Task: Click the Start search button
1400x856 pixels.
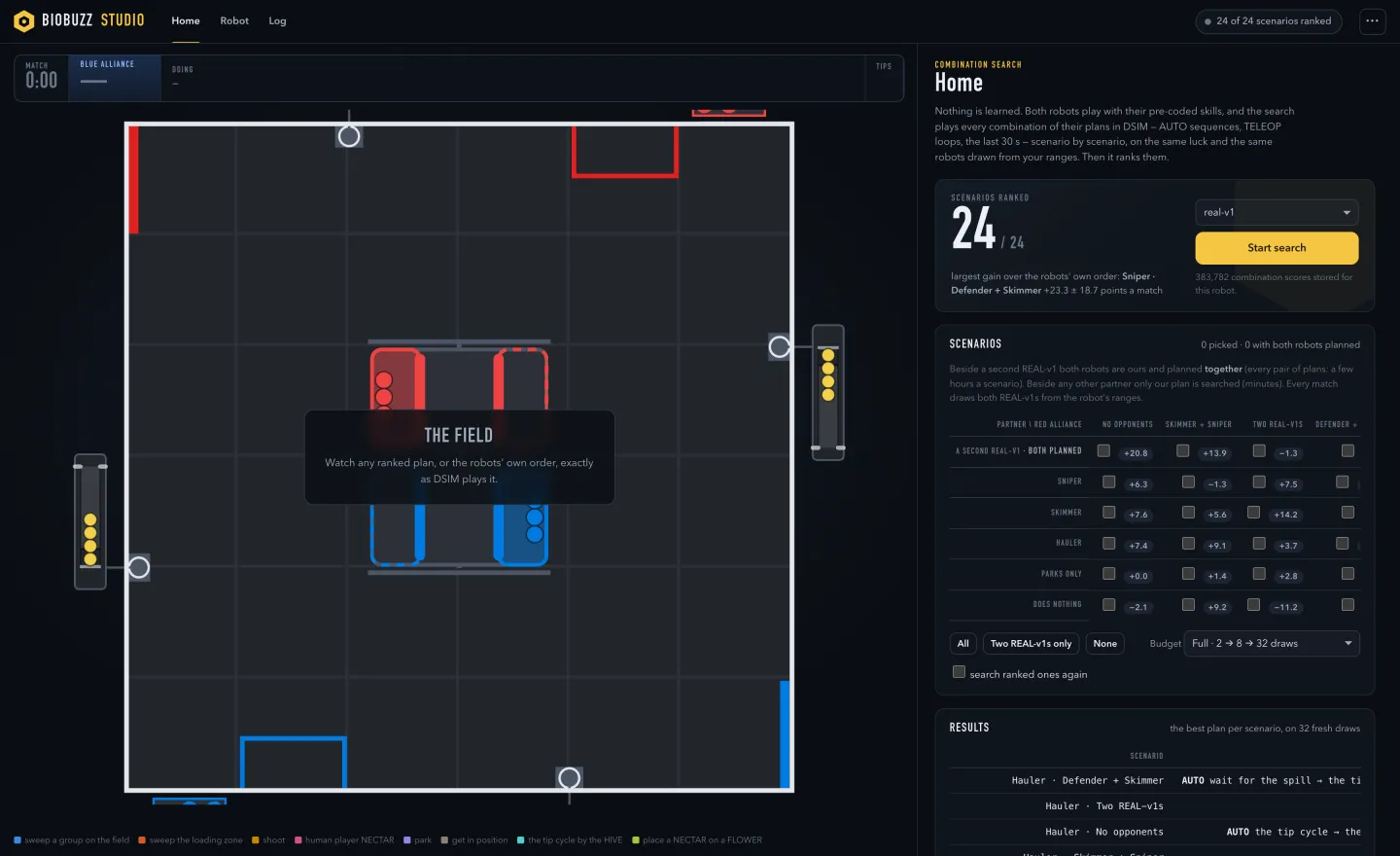Action: tap(1277, 248)
